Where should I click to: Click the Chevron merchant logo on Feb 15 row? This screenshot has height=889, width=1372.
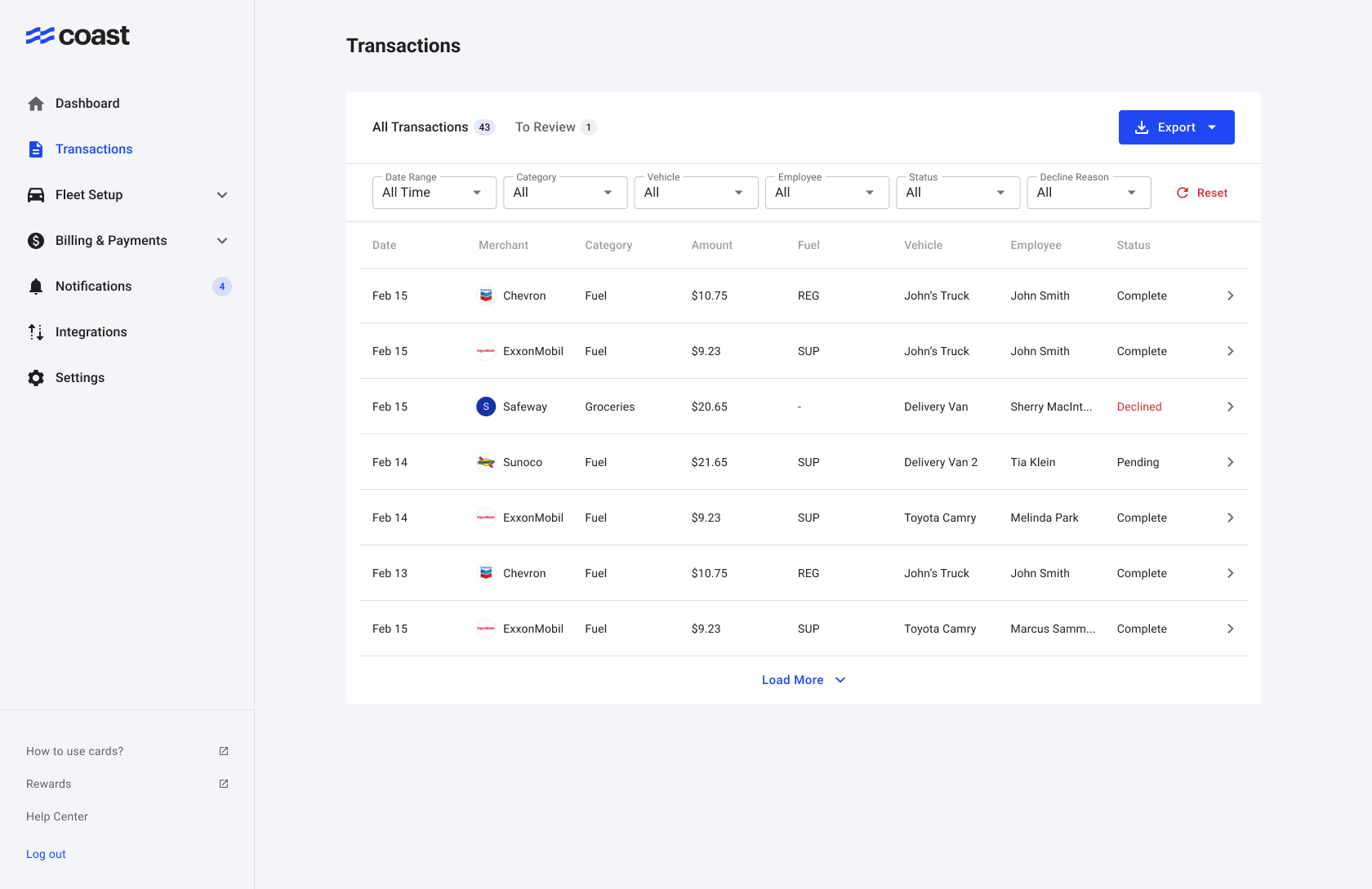point(486,296)
